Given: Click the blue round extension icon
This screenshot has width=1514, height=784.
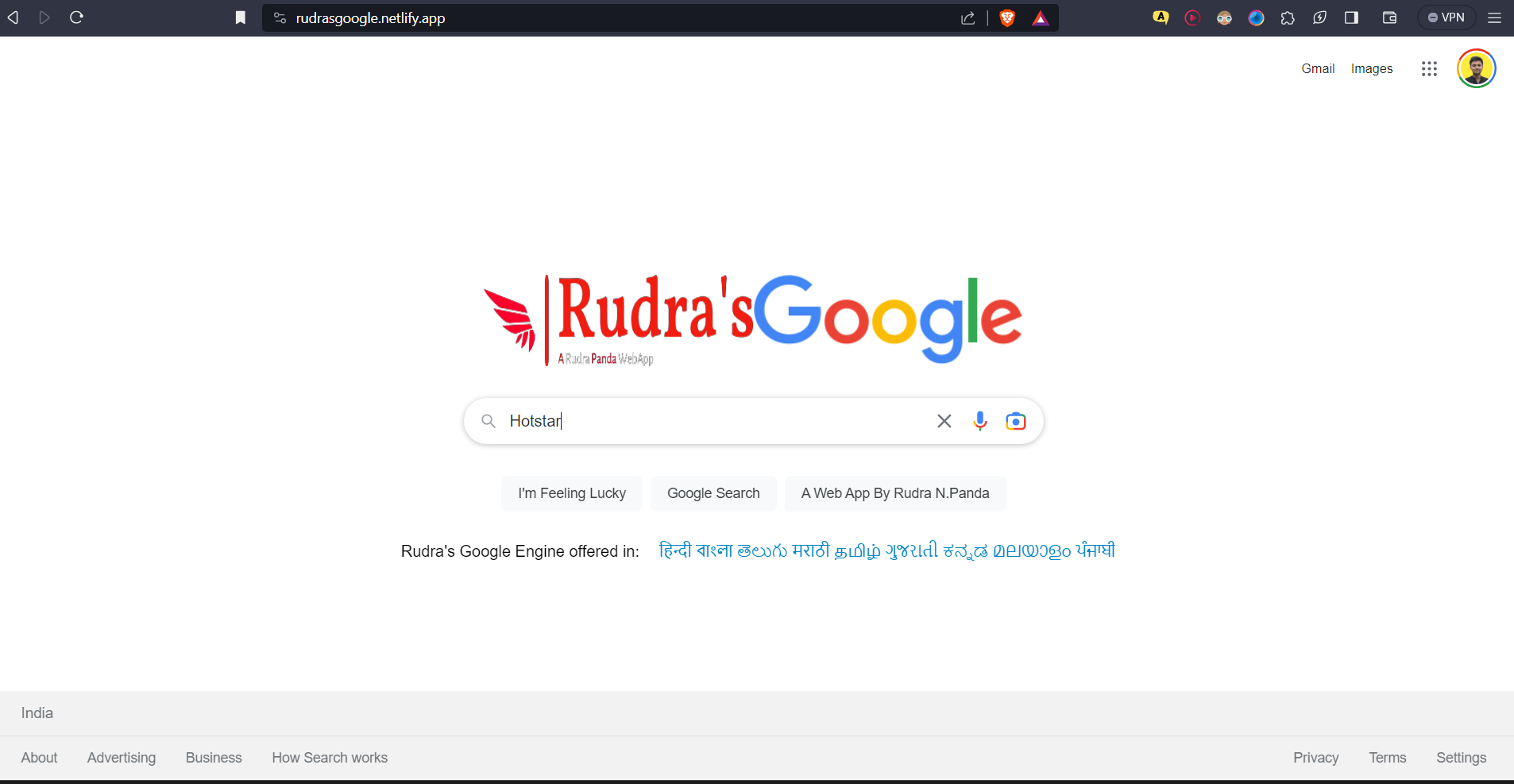Looking at the screenshot, I should click(x=1256, y=17).
